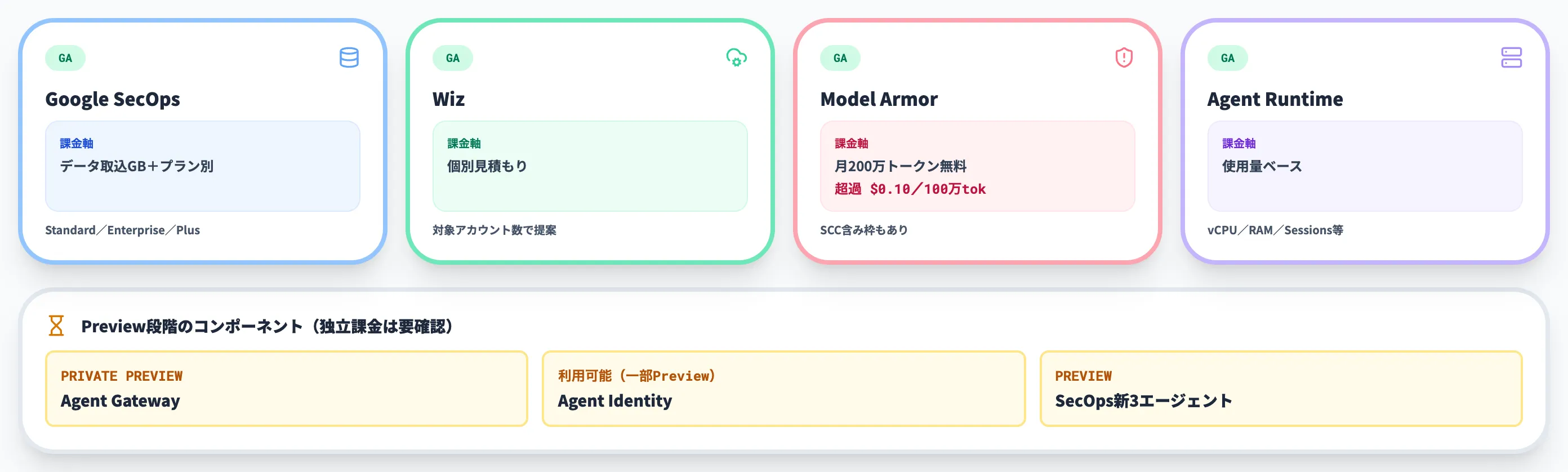Screen dimensions: 1568x472
Task: Click the 使用量ベース pricing box on Agent Runtime
Action: [x=1365, y=166]
